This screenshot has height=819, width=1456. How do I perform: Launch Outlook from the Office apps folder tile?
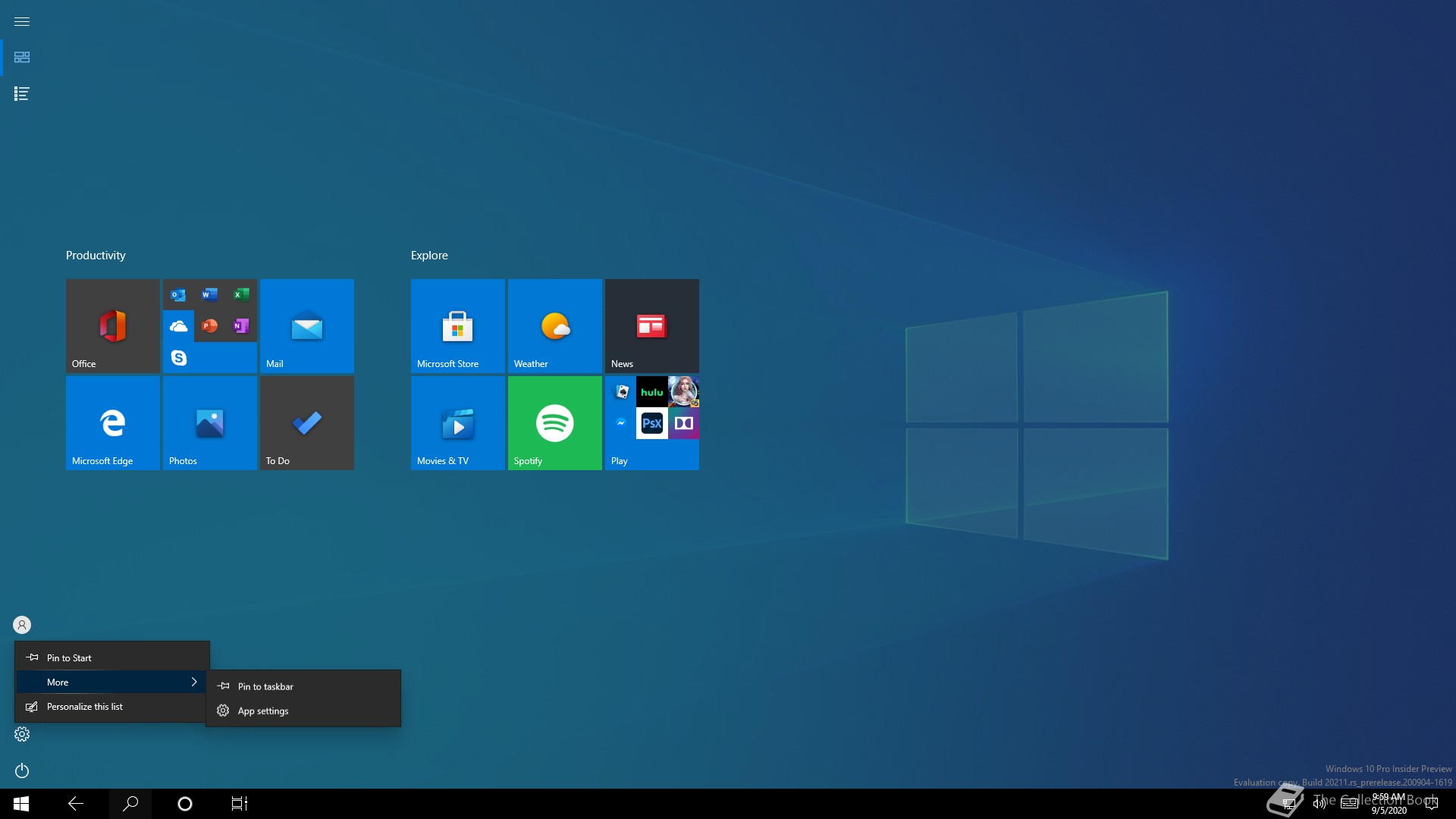[178, 294]
